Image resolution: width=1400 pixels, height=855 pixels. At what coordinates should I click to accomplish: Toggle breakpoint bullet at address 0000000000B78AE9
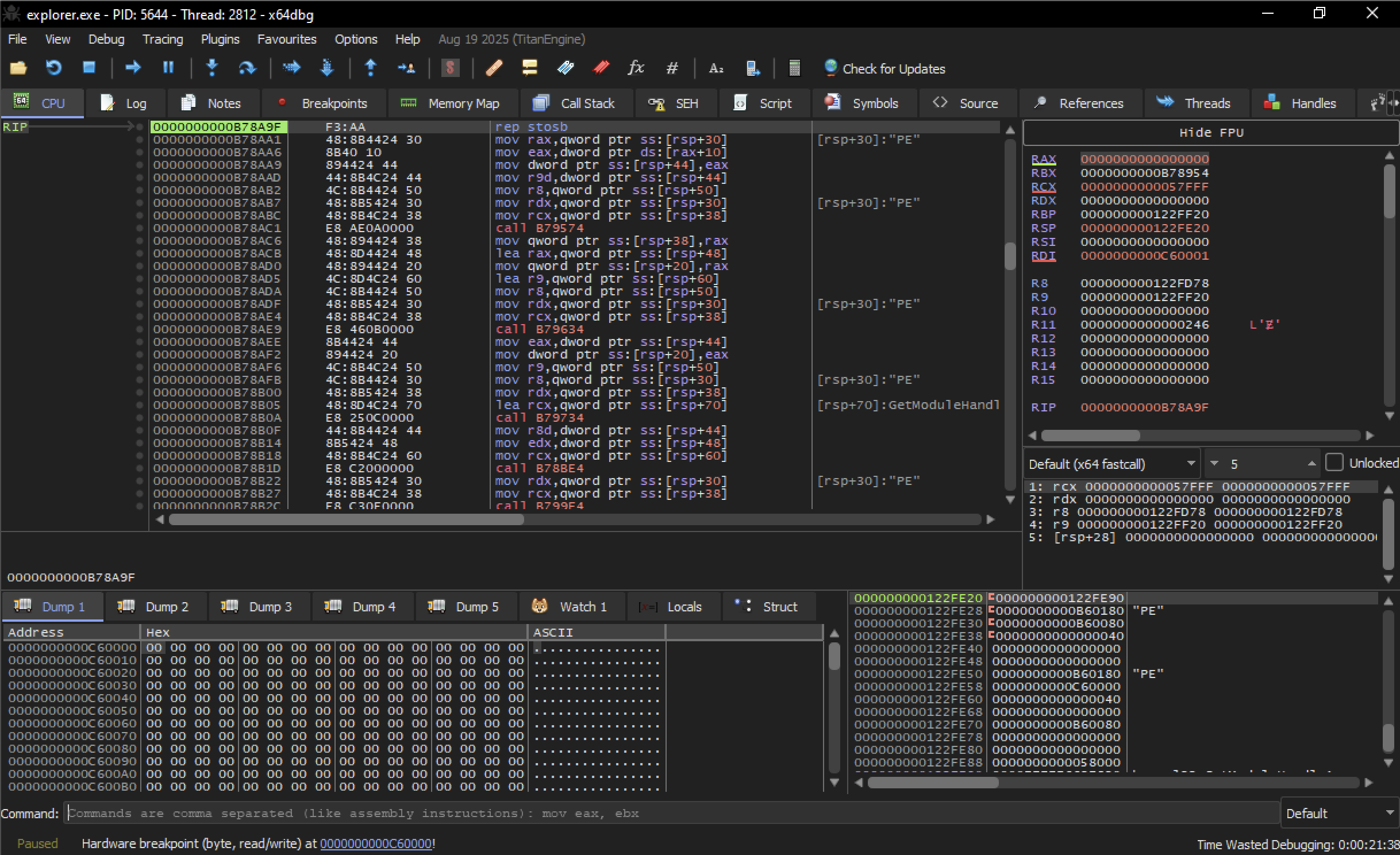pos(139,329)
